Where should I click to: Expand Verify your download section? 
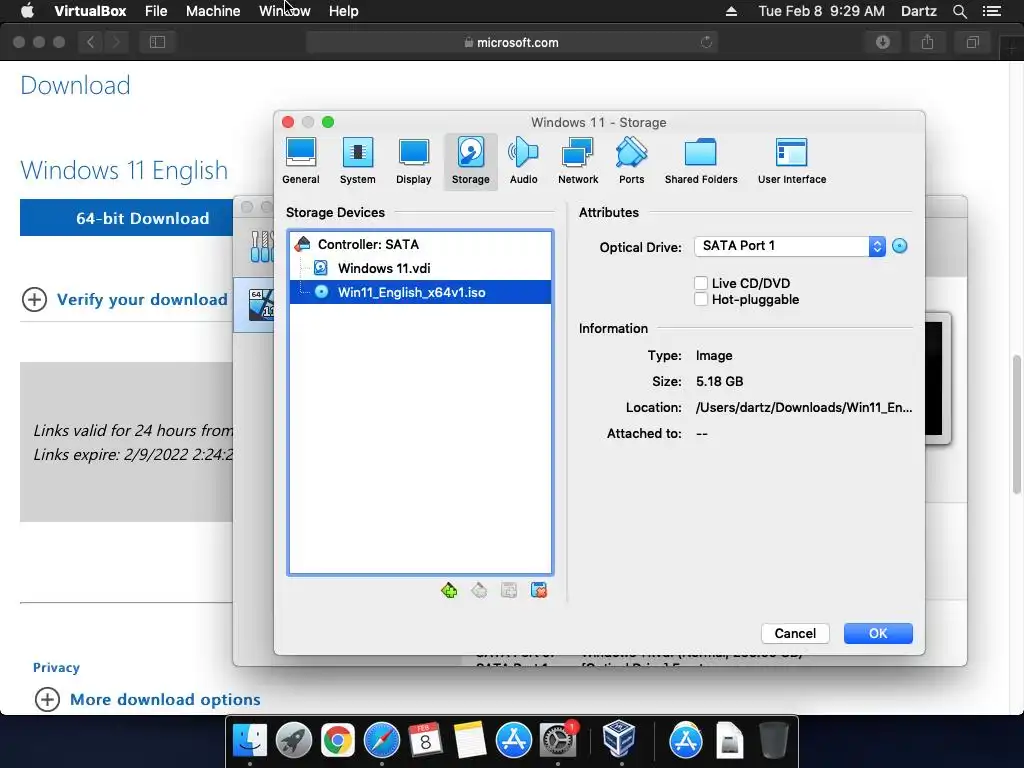(x=125, y=300)
